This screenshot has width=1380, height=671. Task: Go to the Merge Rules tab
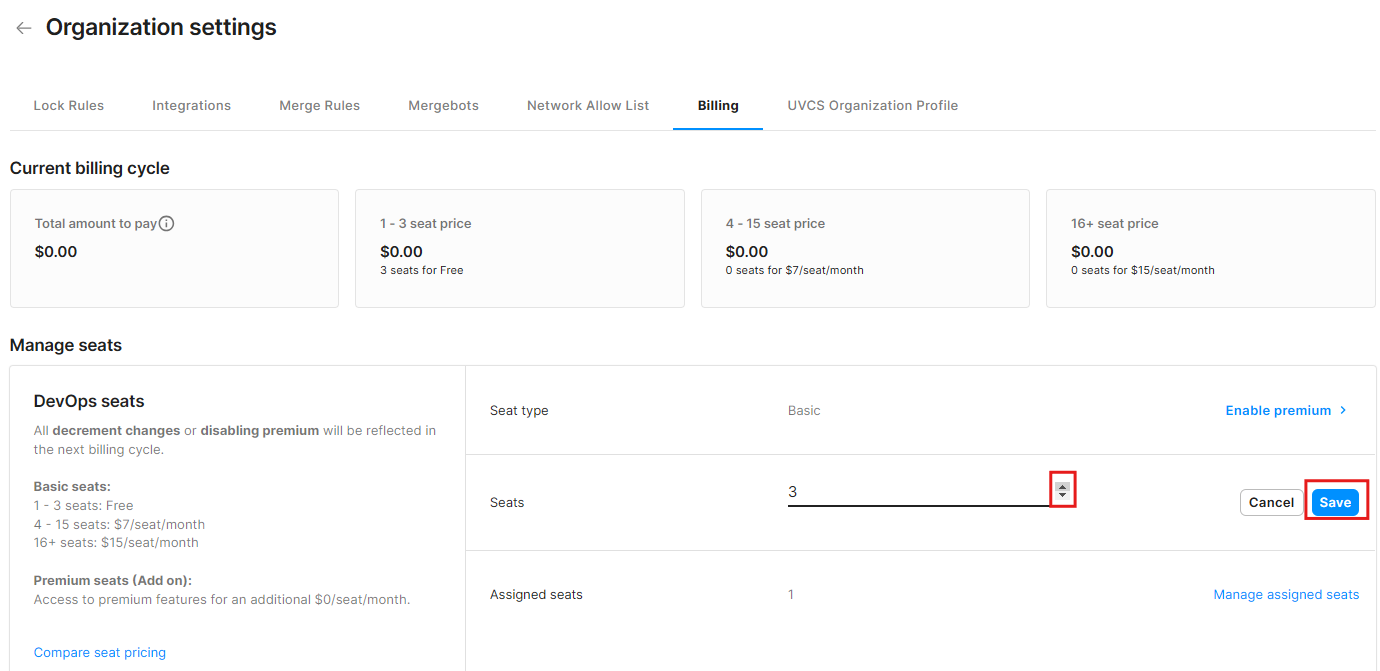[x=319, y=105]
